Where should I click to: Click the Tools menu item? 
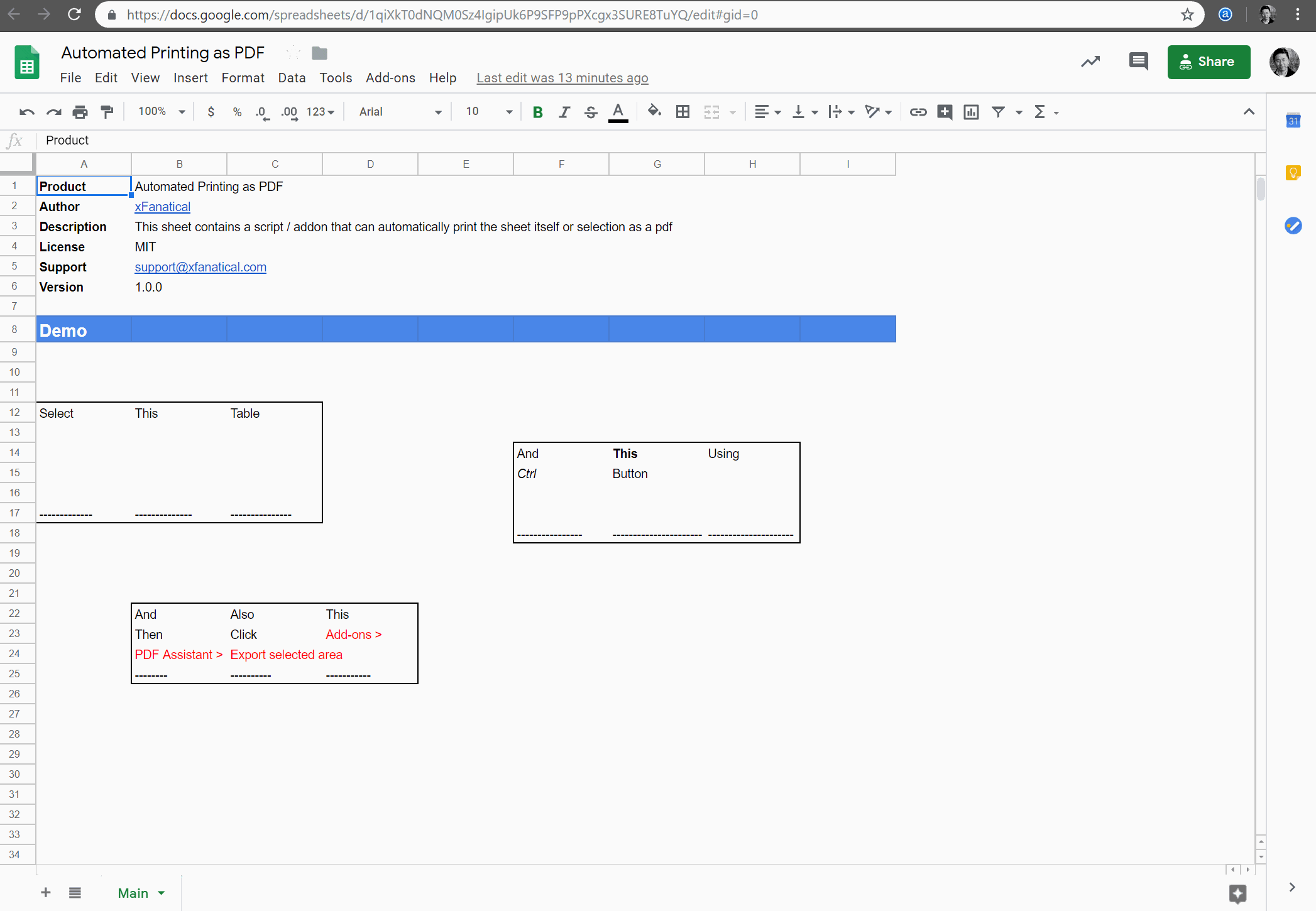click(x=336, y=77)
